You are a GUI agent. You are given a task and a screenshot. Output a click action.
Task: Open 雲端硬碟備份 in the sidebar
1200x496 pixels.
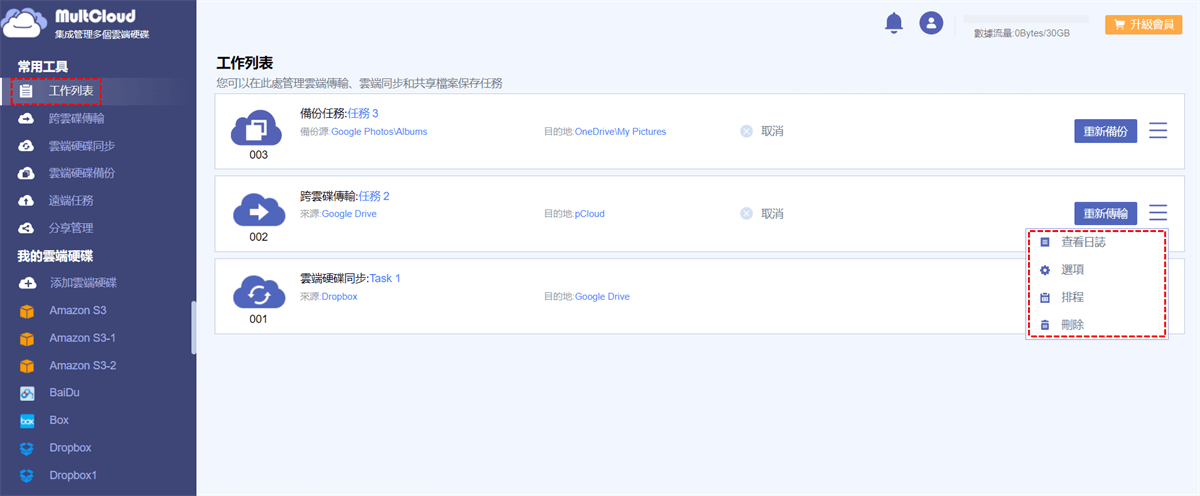[82, 173]
